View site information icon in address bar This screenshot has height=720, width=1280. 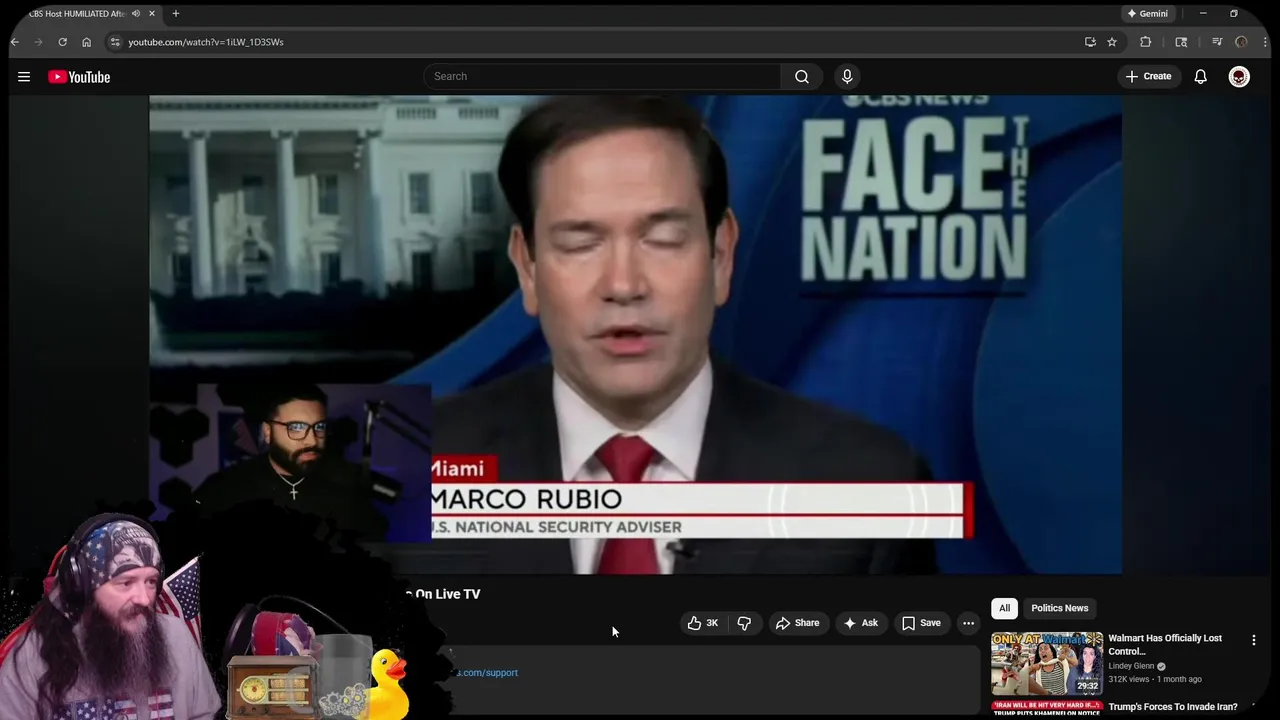point(115,42)
